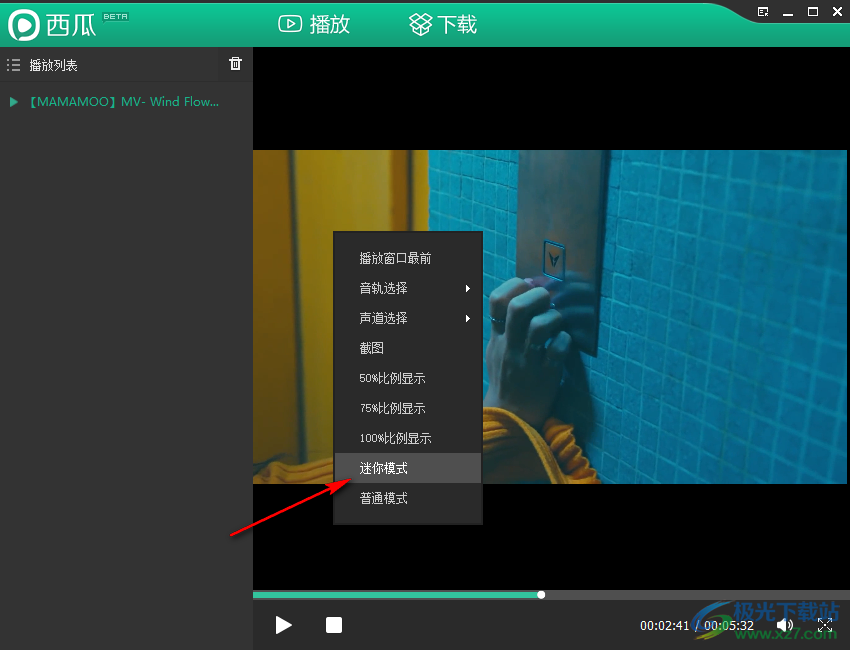850x650 pixels.
Task: Click the Xigua player logo icon
Action: coord(23,25)
